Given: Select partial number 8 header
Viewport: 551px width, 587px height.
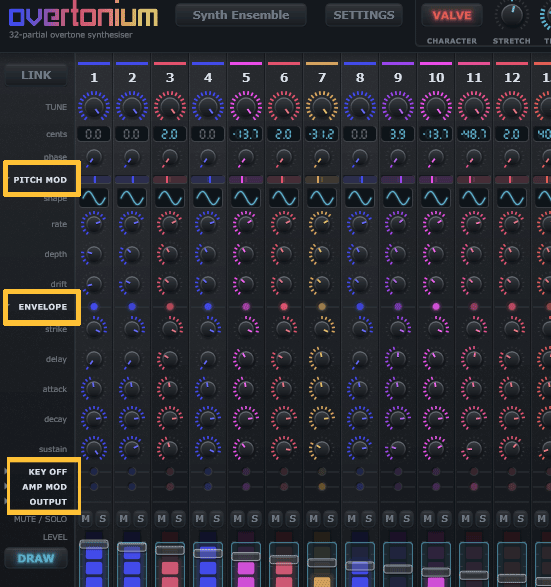Looking at the screenshot, I should [x=360, y=77].
